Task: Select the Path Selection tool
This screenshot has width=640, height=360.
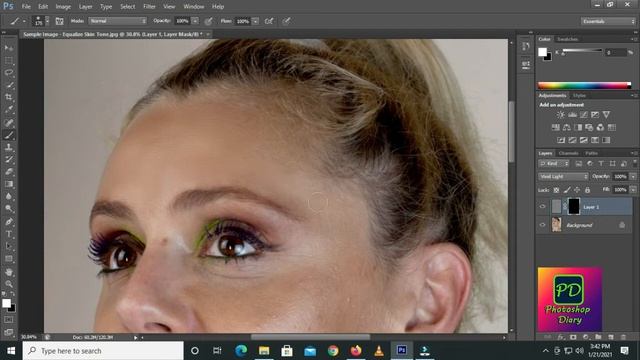Action: coord(9,246)
